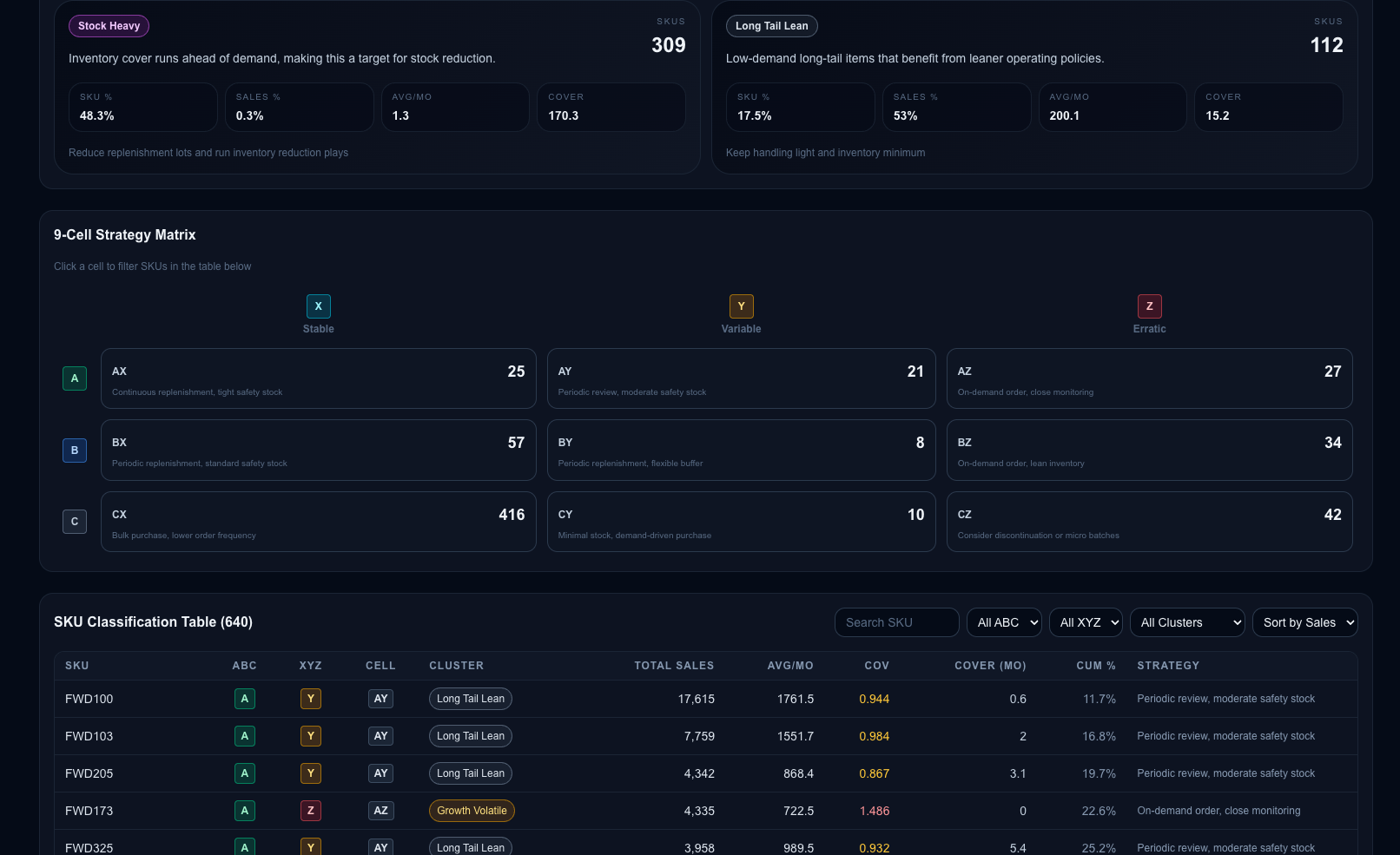Image resolution: width=1400 pixels, height=855 pixels.
Task: Click the B row badge in matrix
Action: click(75, 451)
